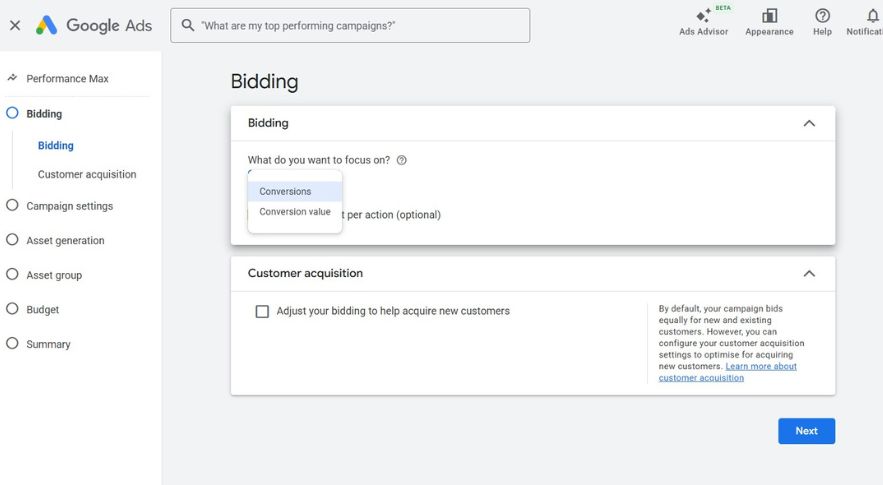
Task: Open the Summary step
Action: (48, 344)
